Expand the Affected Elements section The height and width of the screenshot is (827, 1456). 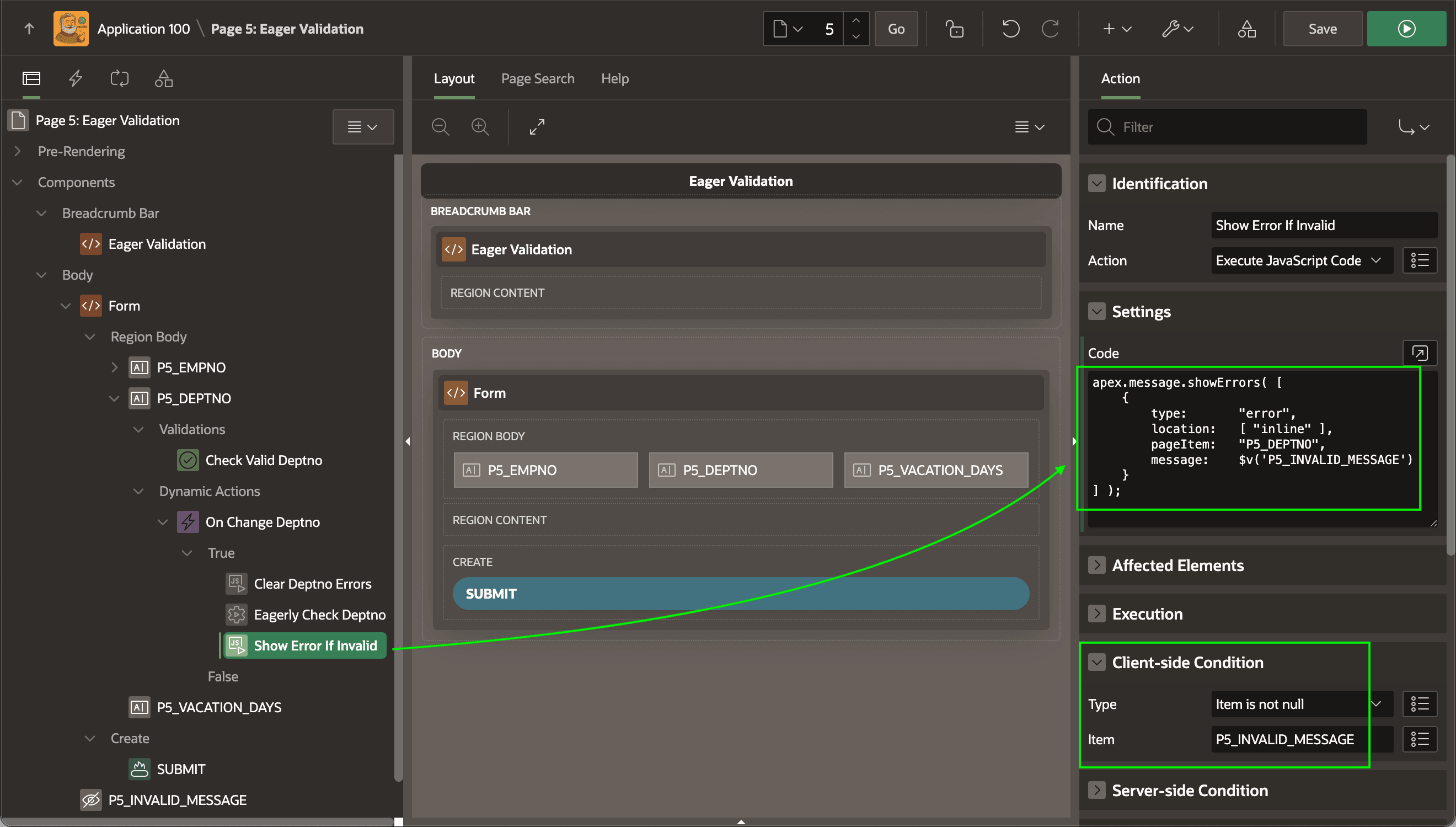click(x=1096, y=565)
